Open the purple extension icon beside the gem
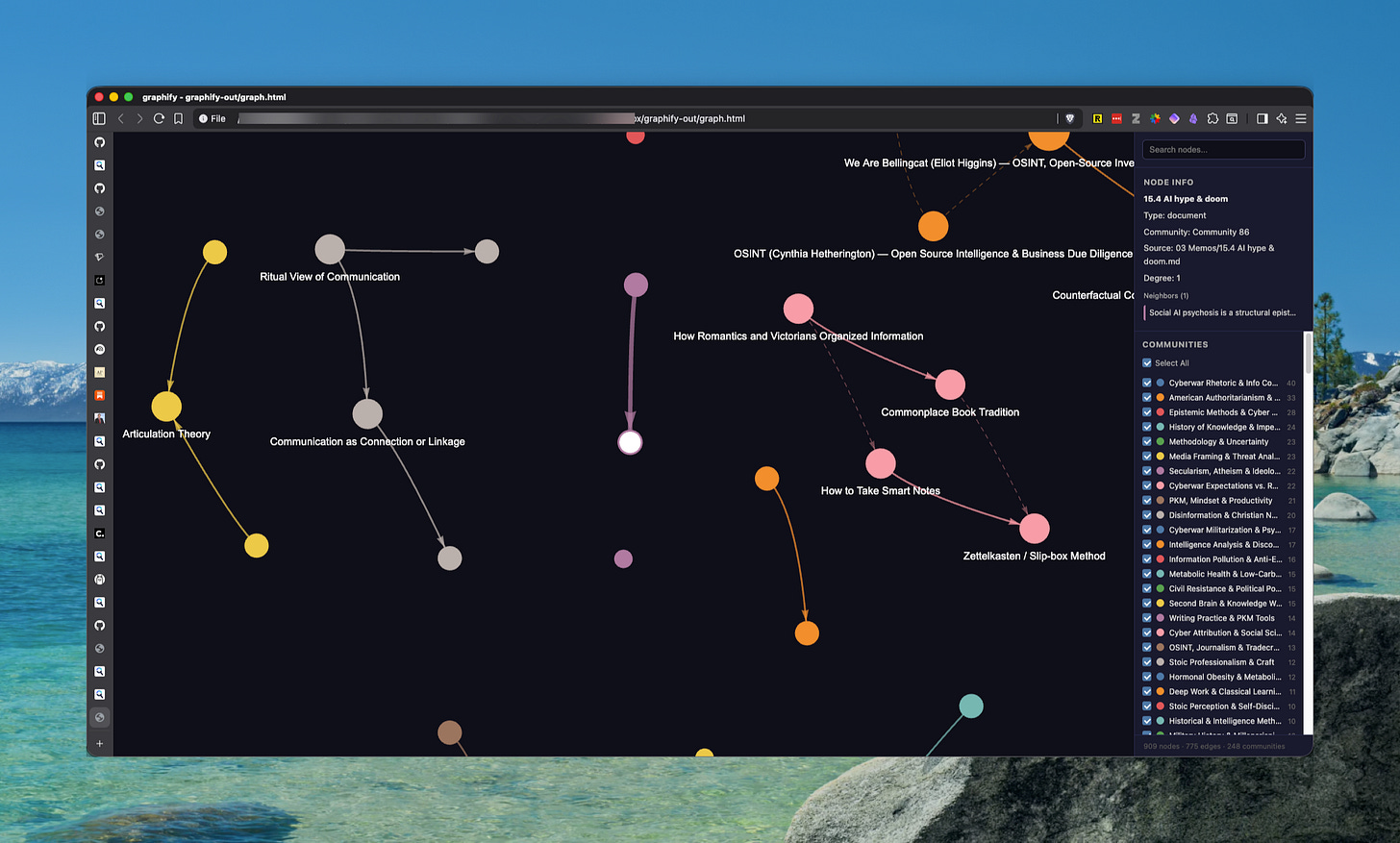The height and width of the screenshot is (843, 1400). point(1193,118)
